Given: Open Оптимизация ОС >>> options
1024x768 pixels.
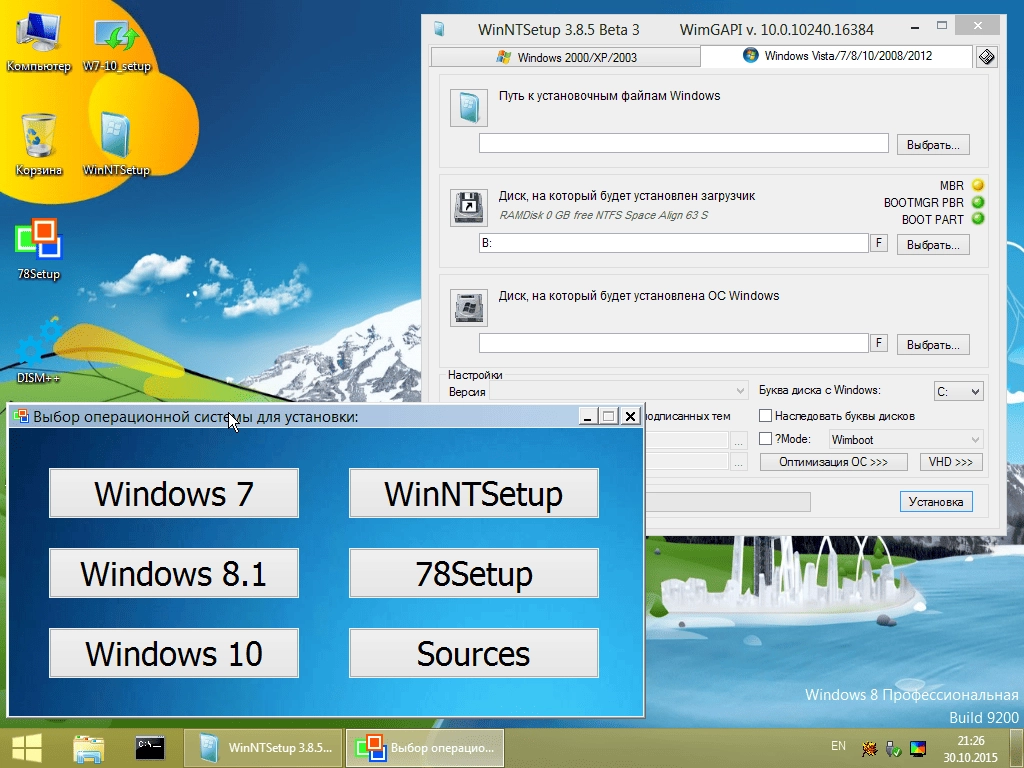Looking at the screenshot, I should pos(833,462).
